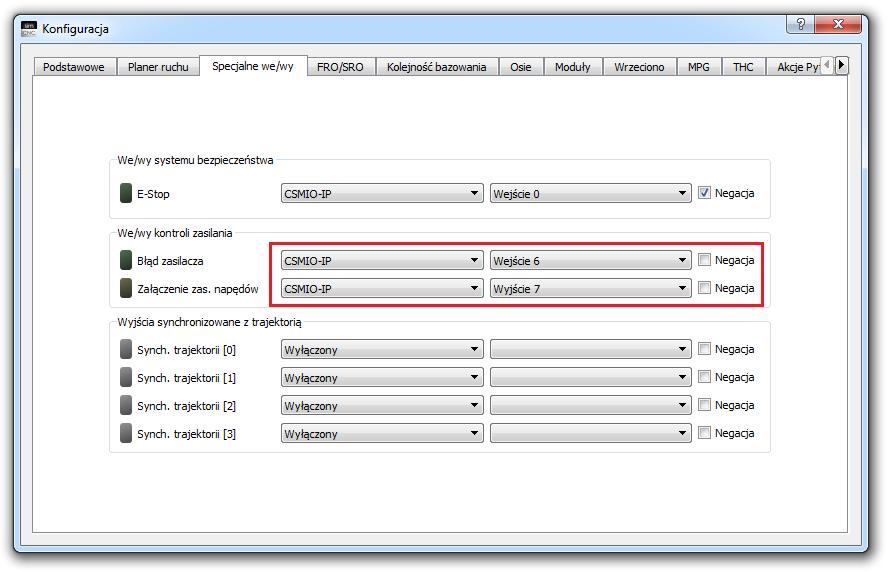Open E-Stop device dropdown CSMIO-IP

click(x=382, y=193)
